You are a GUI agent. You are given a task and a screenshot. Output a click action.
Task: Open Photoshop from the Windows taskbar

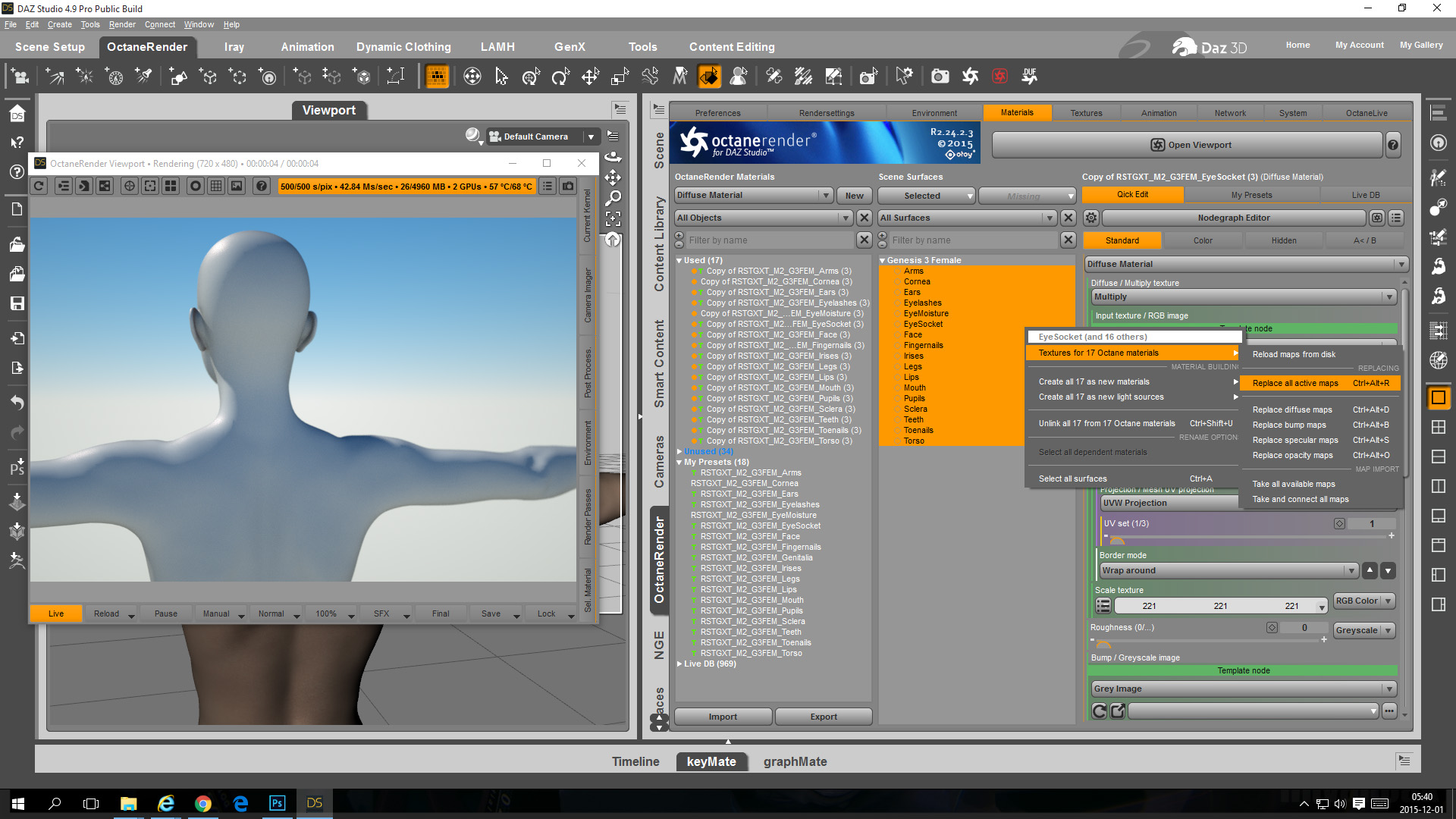tap(277, 803)
